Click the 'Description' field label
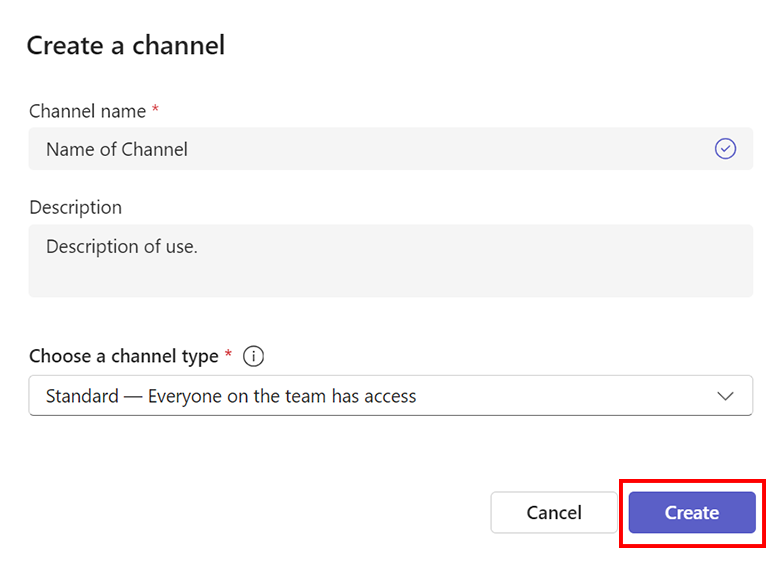 (x=75, y=207)
